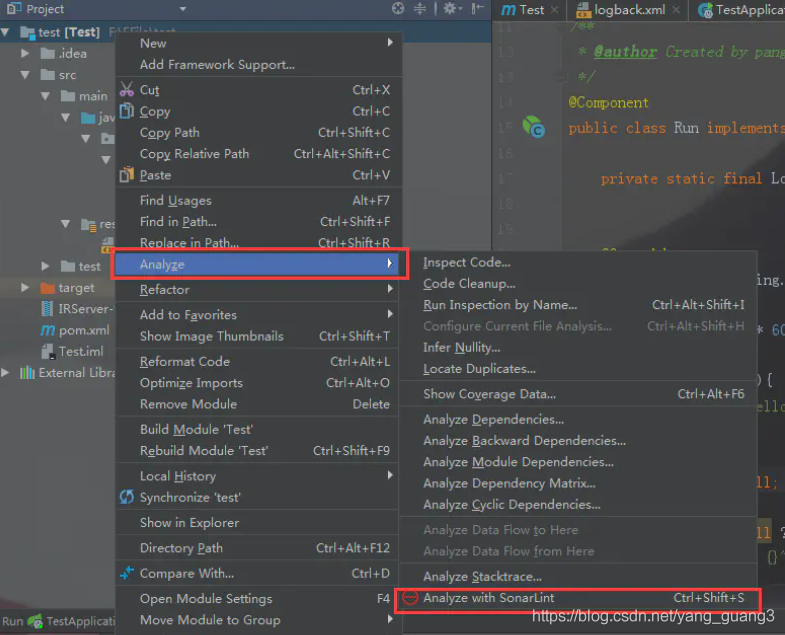This screenshot has height=635, width=785.
Task: Select Analyze Dependency Matrix...
Action: click(x=578, y=483)
